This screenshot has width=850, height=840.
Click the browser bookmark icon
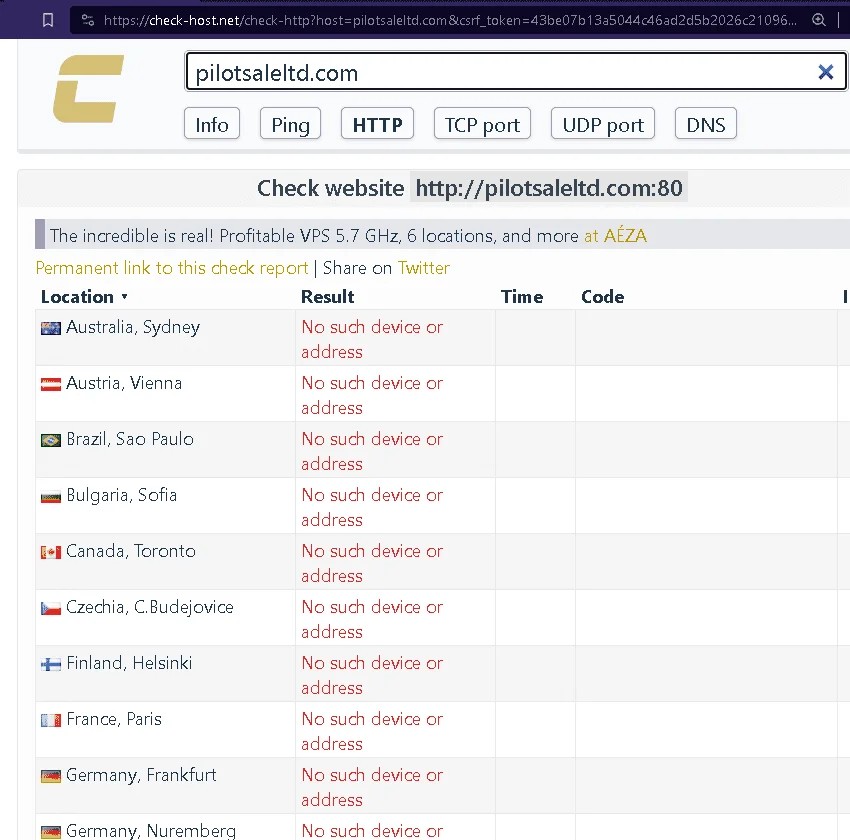click(48, 20)
